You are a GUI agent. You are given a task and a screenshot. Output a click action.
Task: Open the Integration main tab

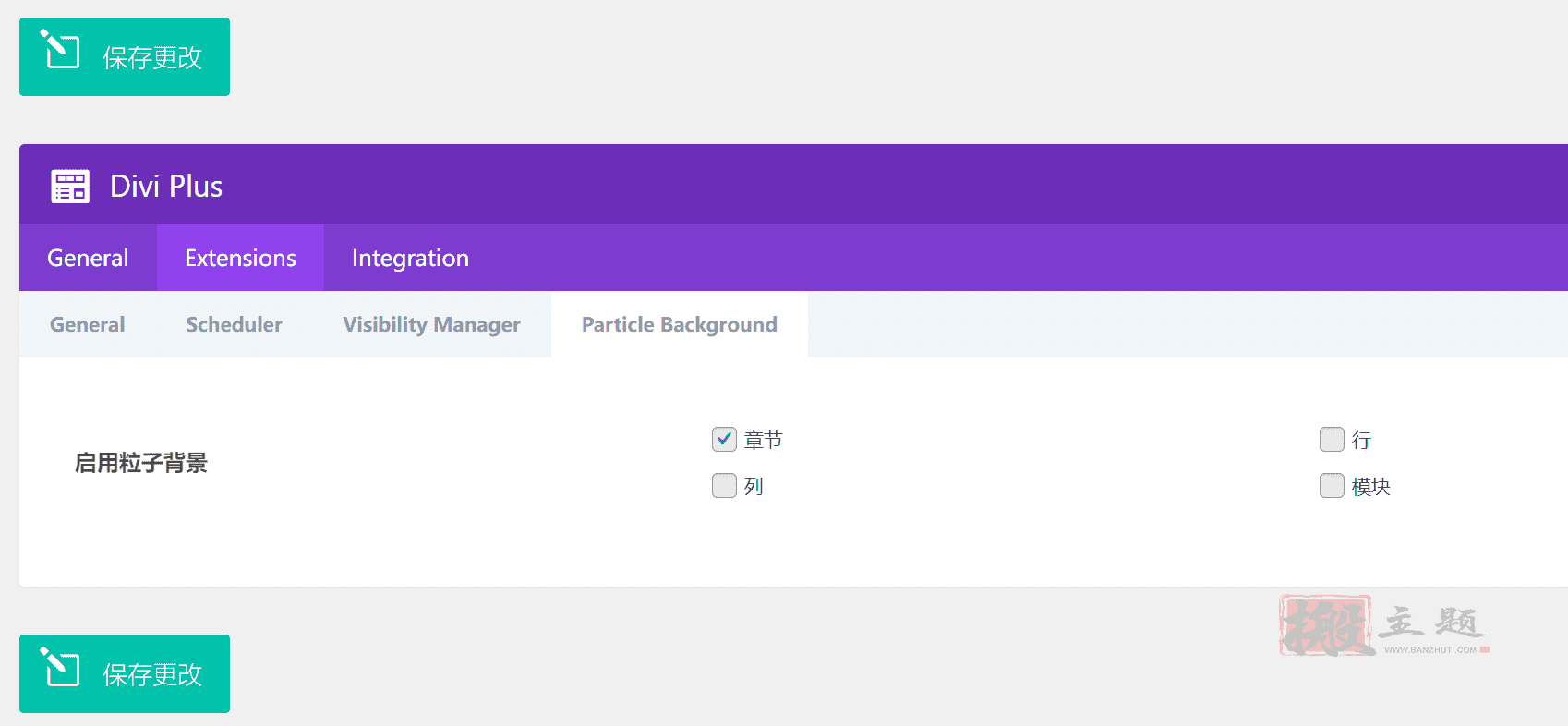[410, 258]
